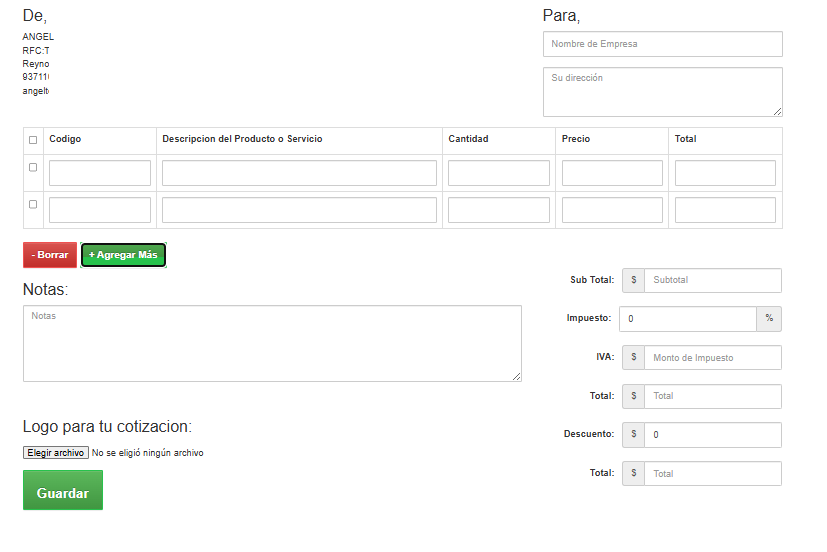
Task: Select the first row Cantidad field
Action: click(498, 173)
